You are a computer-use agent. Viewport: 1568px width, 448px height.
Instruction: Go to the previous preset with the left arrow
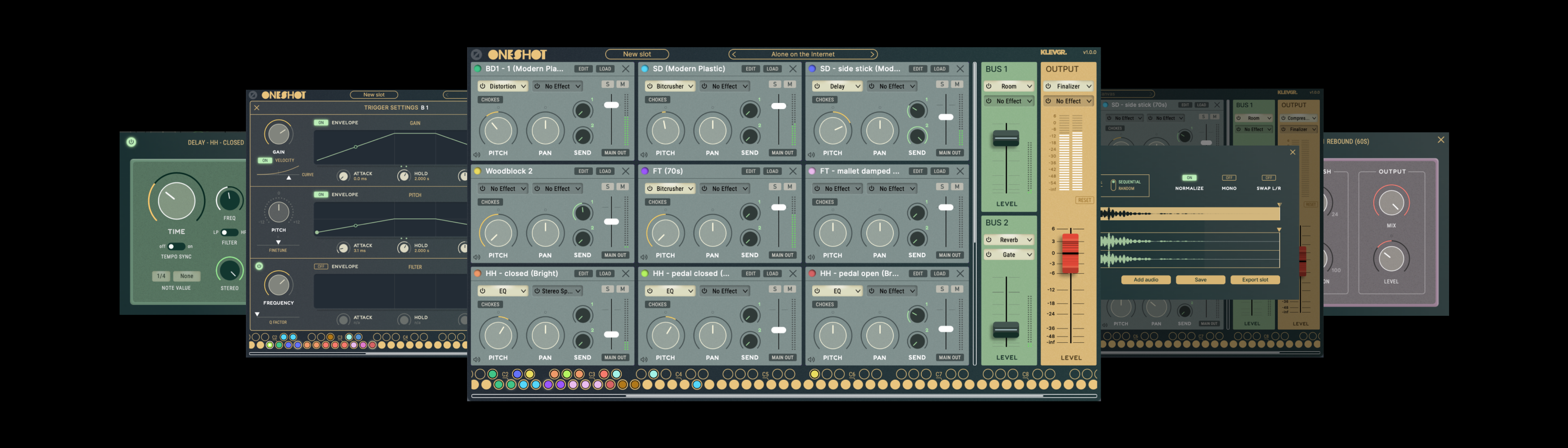(x=734, y=54)
